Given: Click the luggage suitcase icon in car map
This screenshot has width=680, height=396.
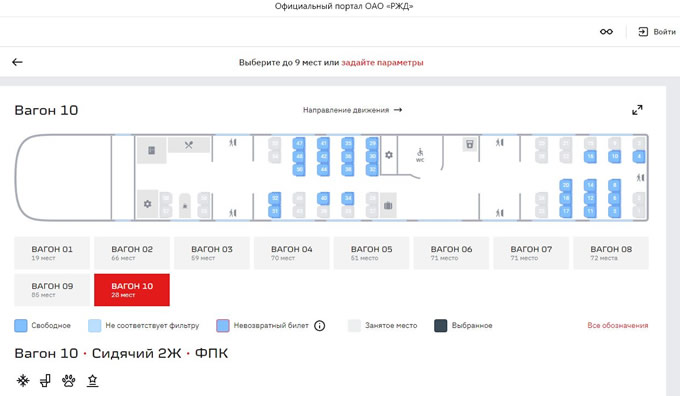Looking at the screenshot, I should pos(388,205).
